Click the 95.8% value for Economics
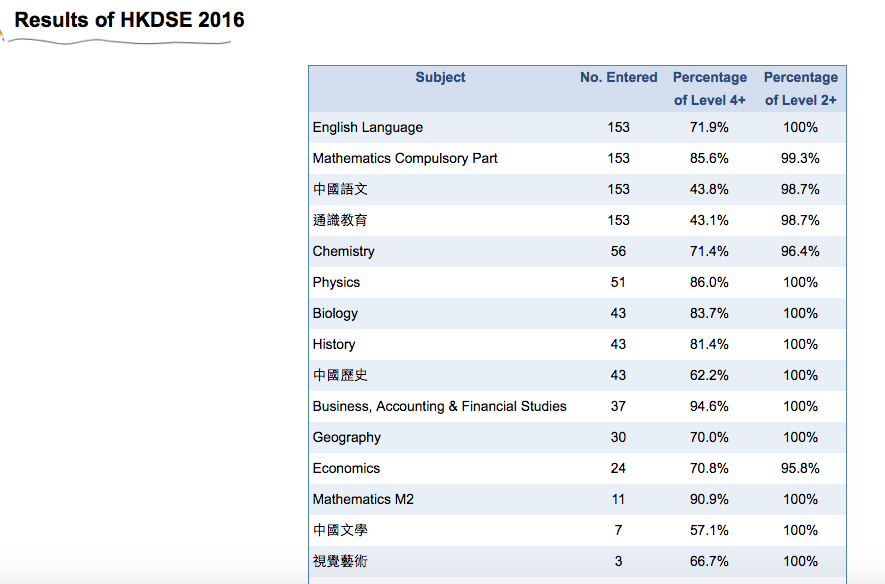 [800, 468]
